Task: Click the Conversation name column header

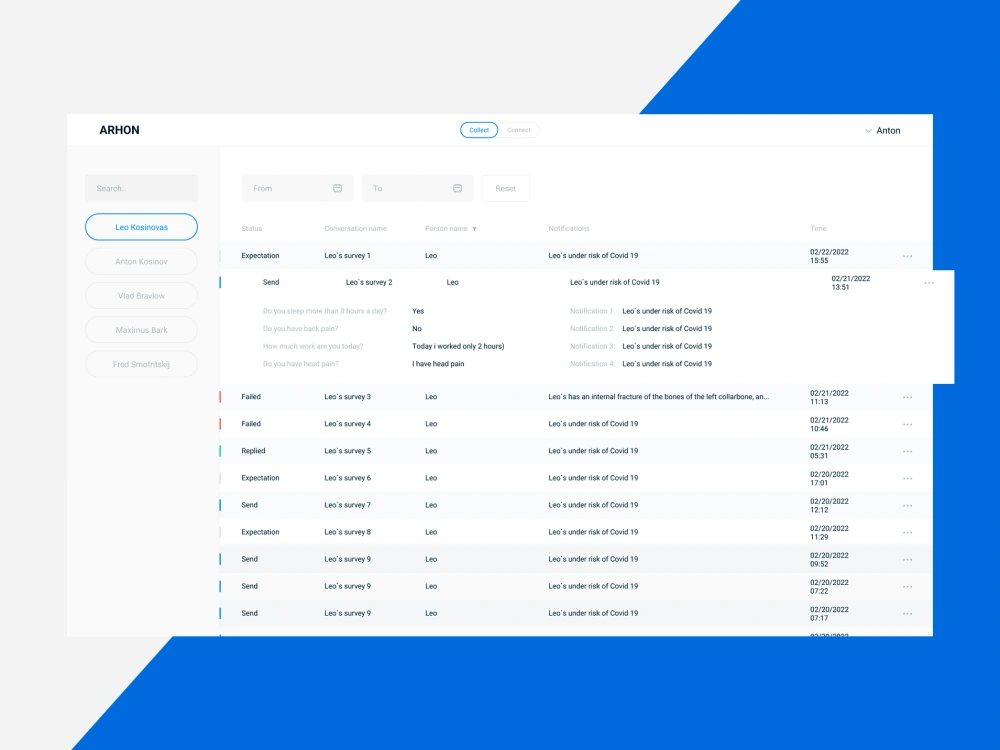Action: point(355,228)
